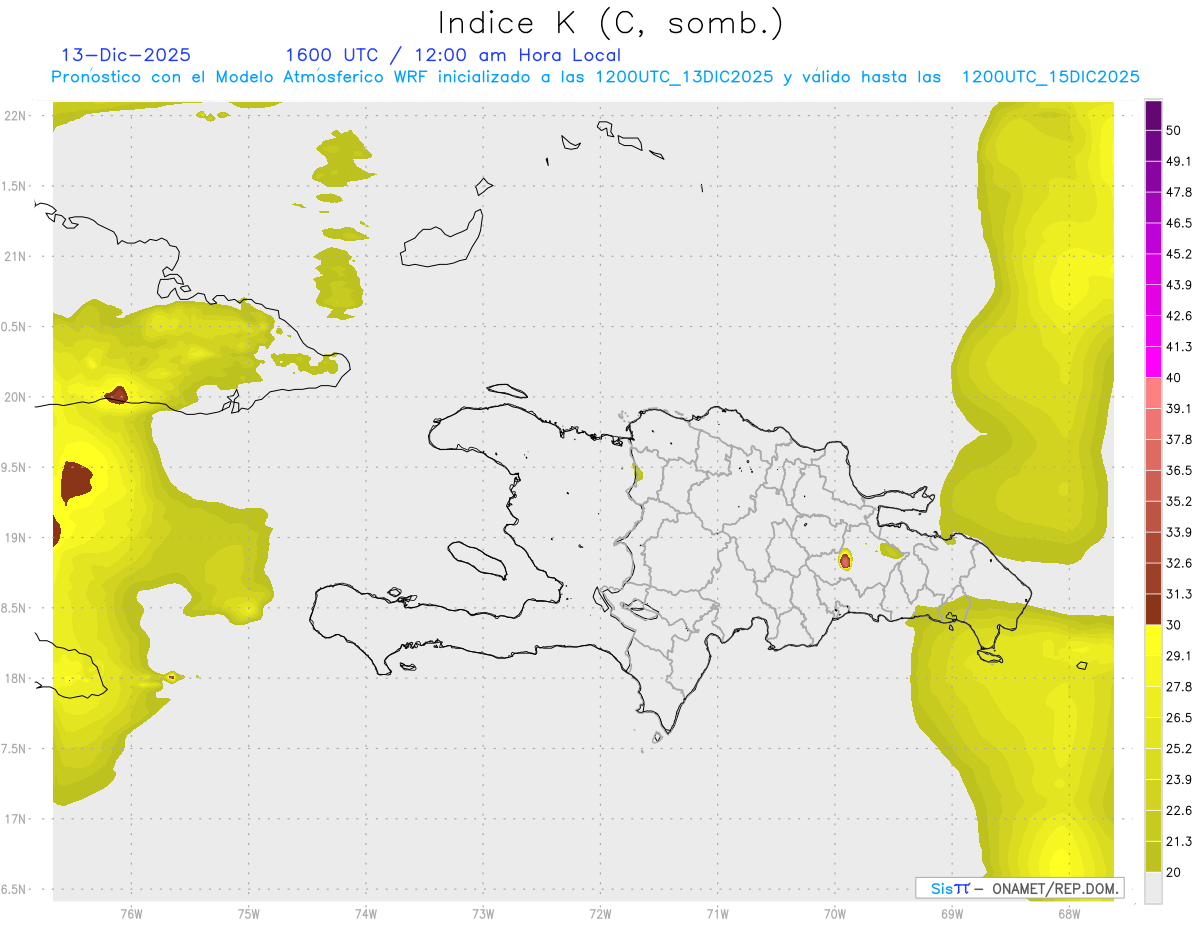Viewport: 1200px width, 927px height.
Task: Click the '21N' latitude label
Action: click(x=16, y=256)
